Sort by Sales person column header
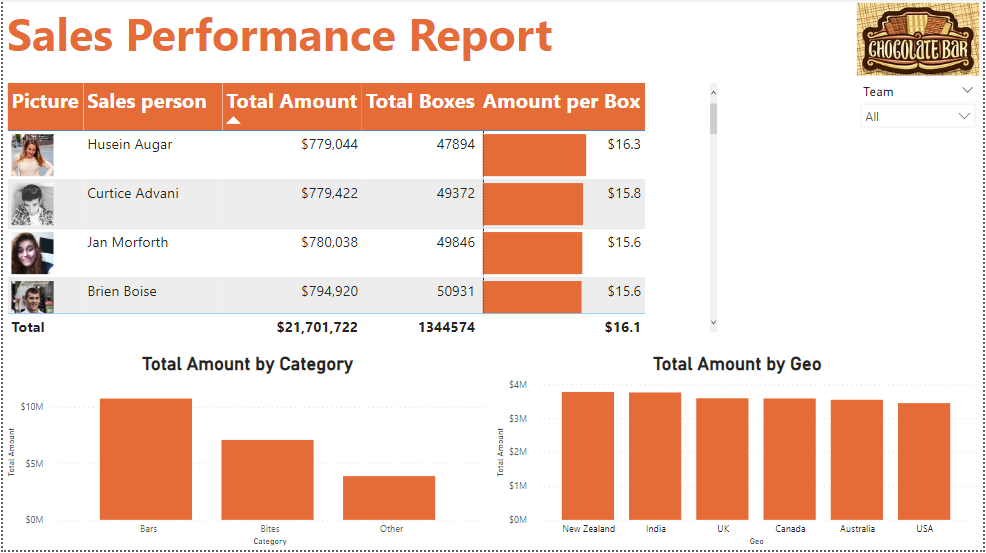The height and width of the screenshot is (553, 986). click(x=147, y=102)
